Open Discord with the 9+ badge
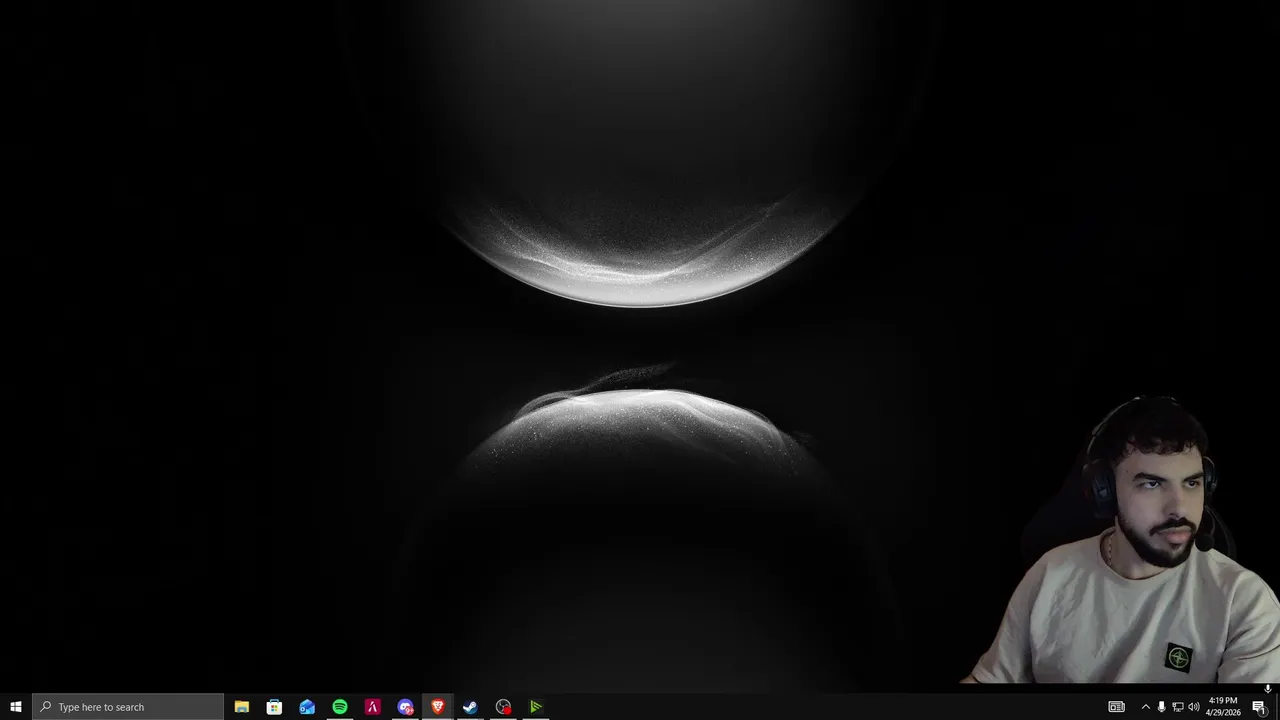 405,707
